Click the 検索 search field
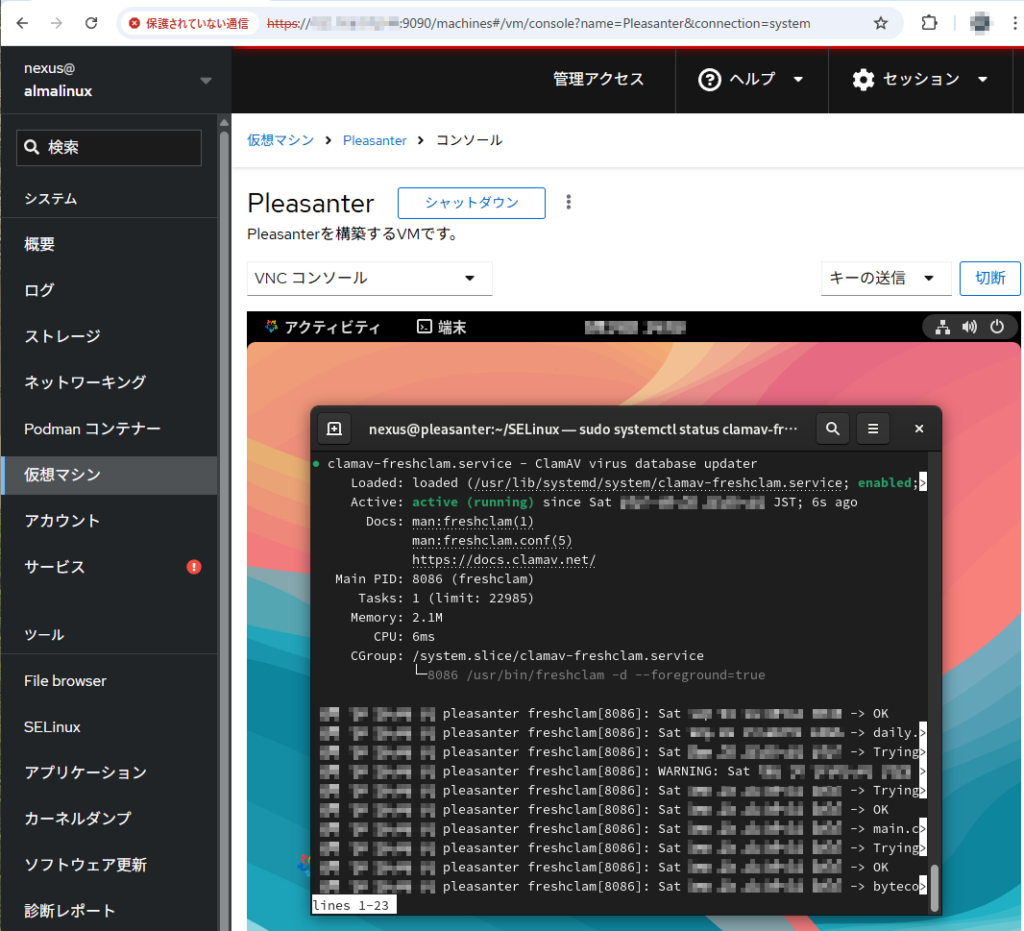The height and width of the screenshot is (931, 1024). (x=109, y=147)
